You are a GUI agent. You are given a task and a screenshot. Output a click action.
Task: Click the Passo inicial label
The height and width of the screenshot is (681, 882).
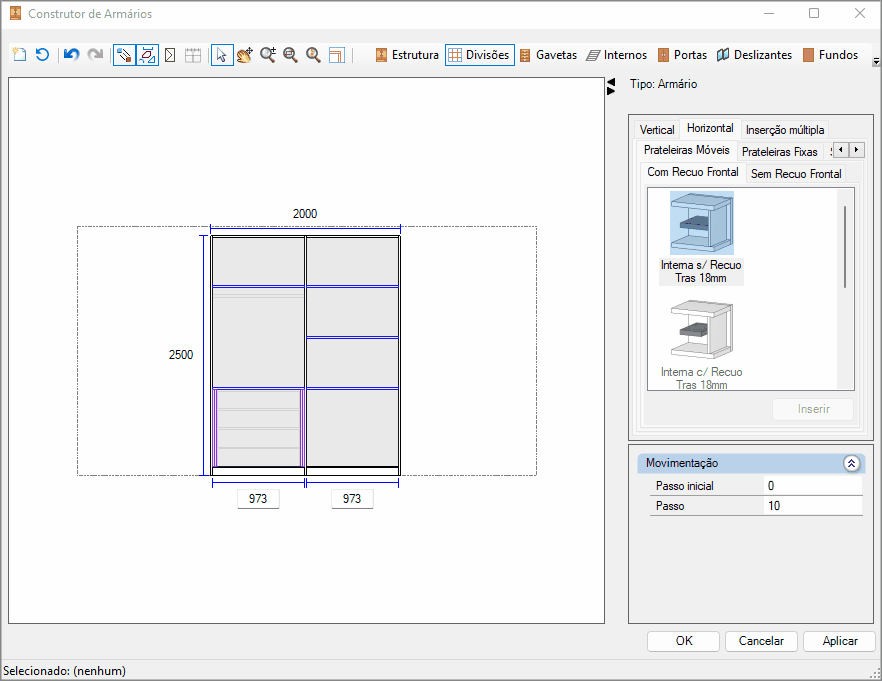(x=685, y=486)
